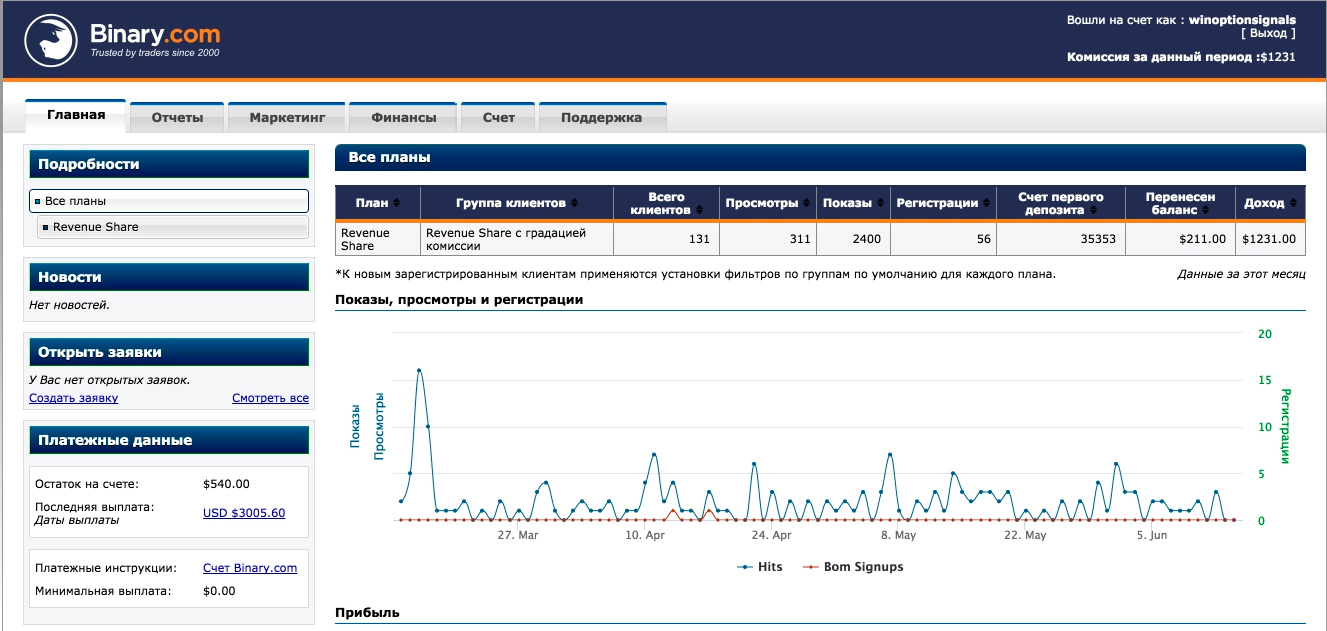Click the Binary.com bull logo icon

(50, 41)
